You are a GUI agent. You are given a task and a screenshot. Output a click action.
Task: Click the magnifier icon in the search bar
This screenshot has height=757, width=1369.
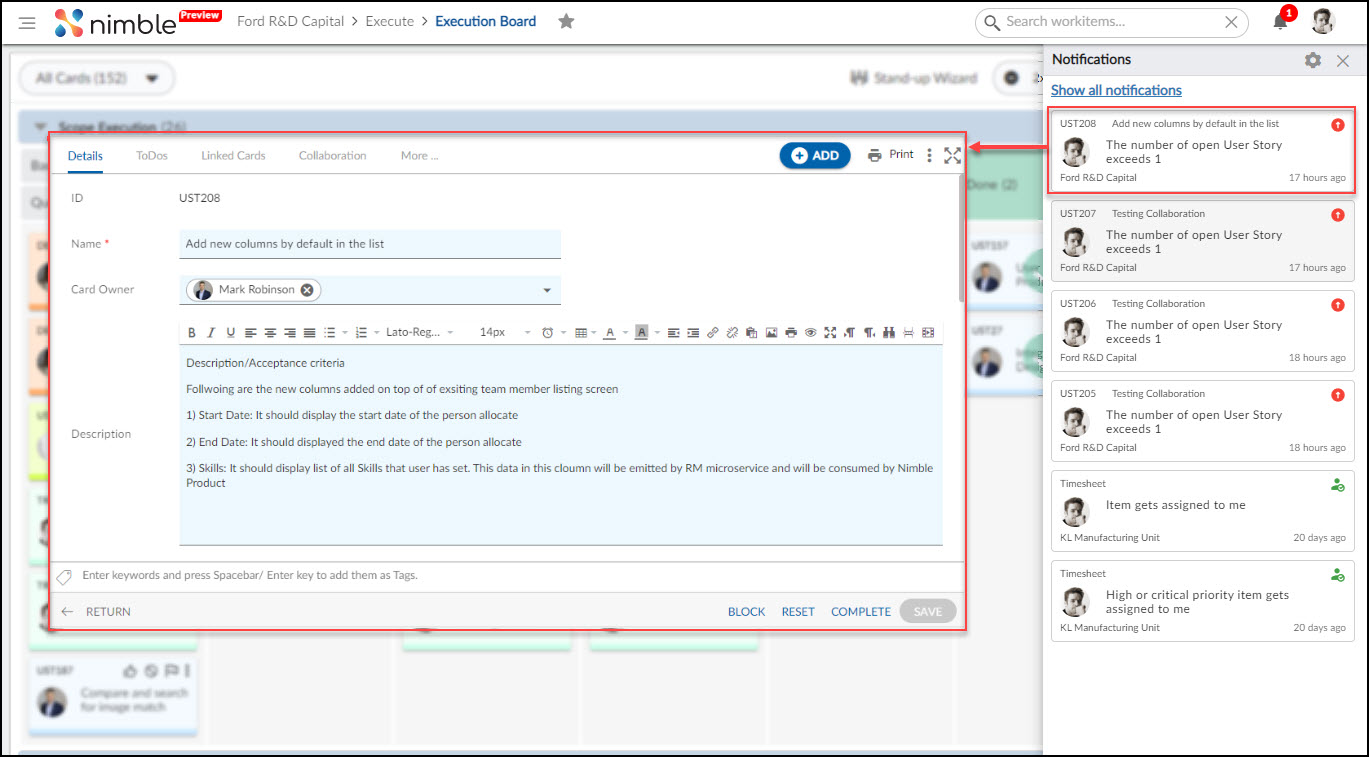click(991, 21)
